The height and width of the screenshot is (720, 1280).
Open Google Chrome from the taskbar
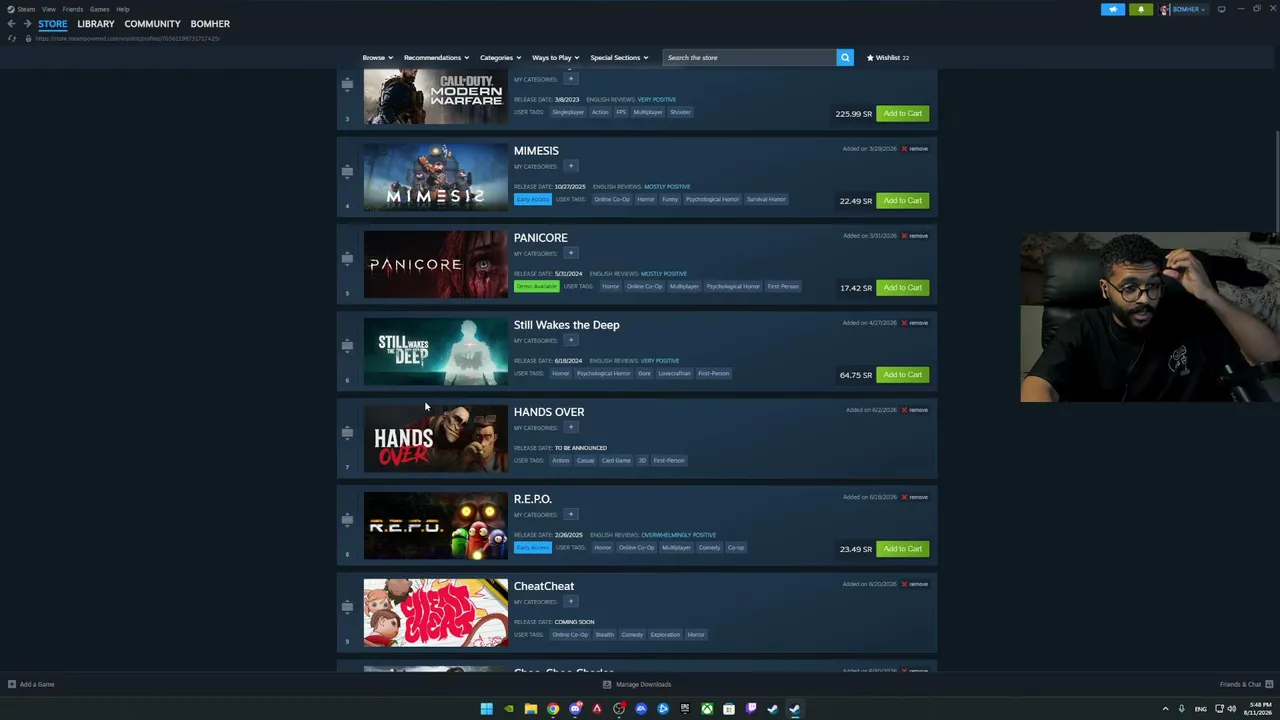552,709
